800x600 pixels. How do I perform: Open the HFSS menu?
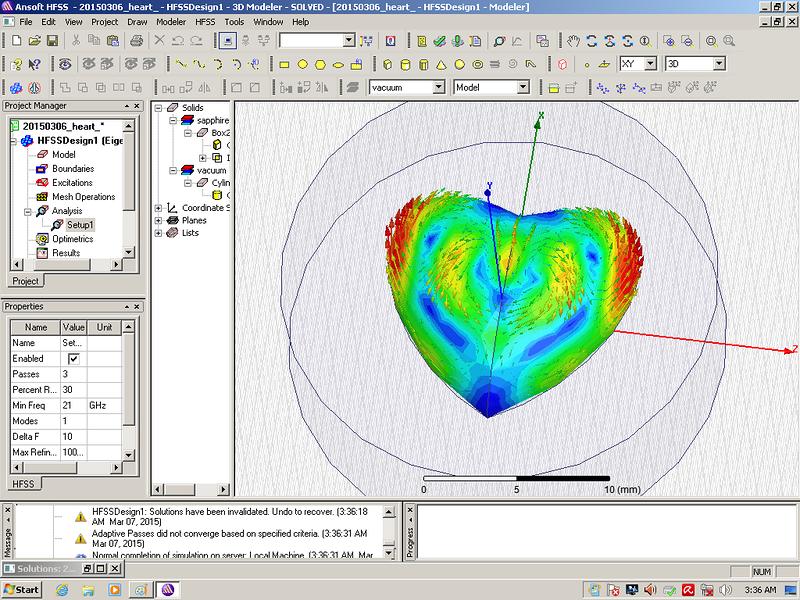click(x=204, y=21)
